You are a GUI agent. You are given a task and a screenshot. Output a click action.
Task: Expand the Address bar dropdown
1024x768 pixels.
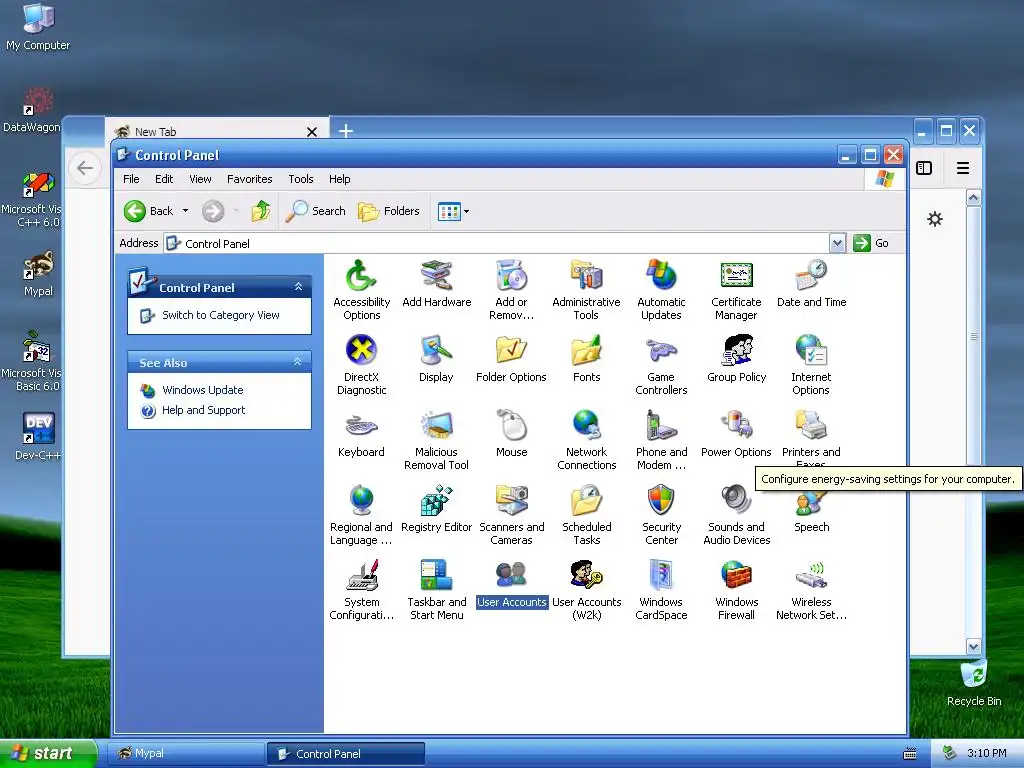tap(837, 244)
